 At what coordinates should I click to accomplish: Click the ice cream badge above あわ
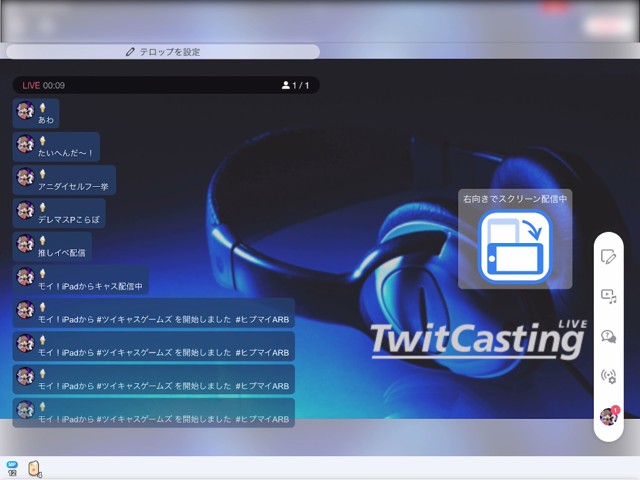click(x=42, y=108)
